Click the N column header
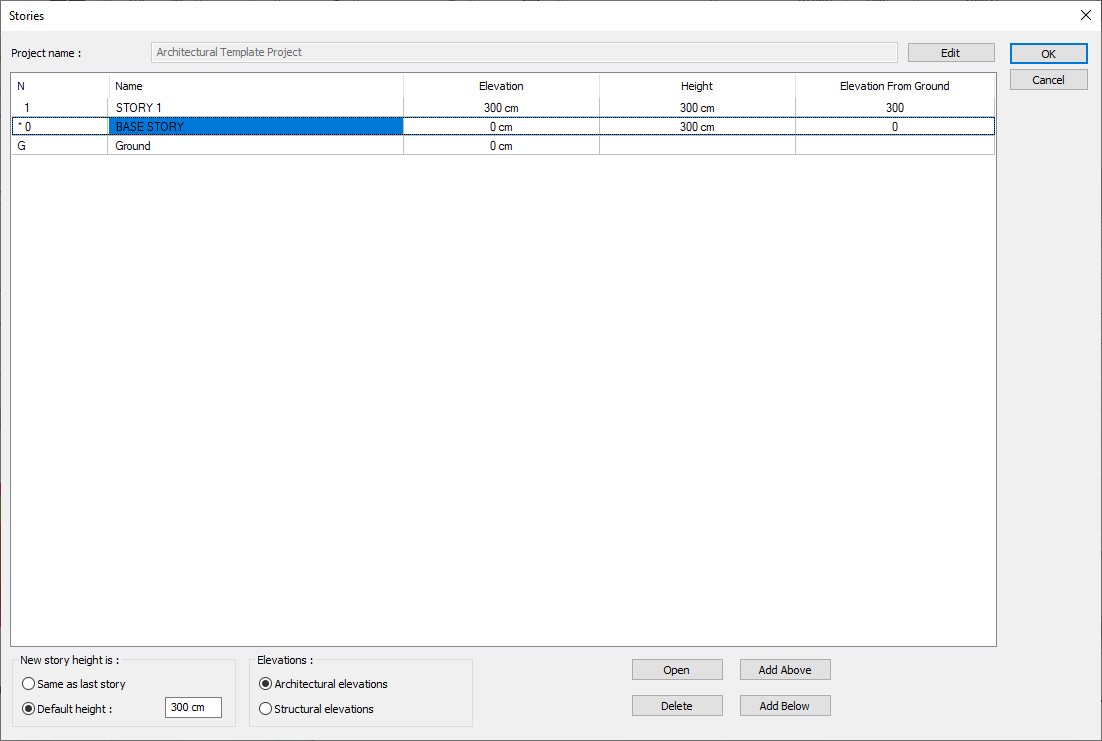 point(60,86)
